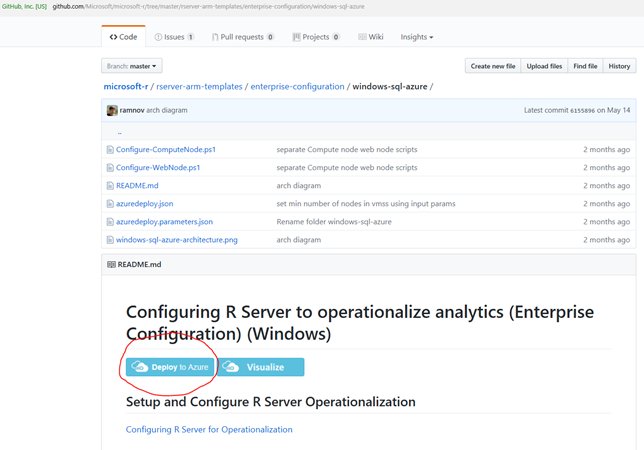Viewport: 644px width, 450px height.
Task: Open README.md in the file list
Action: 137,186
